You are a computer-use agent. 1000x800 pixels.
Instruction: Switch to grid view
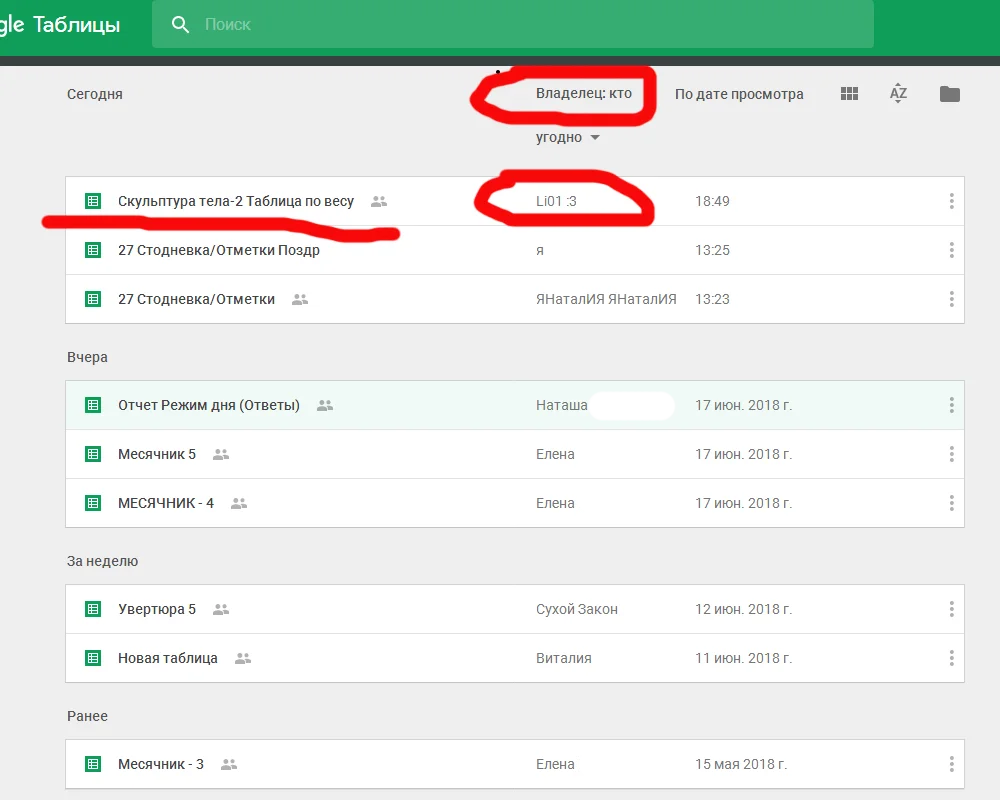coord(849,94)
